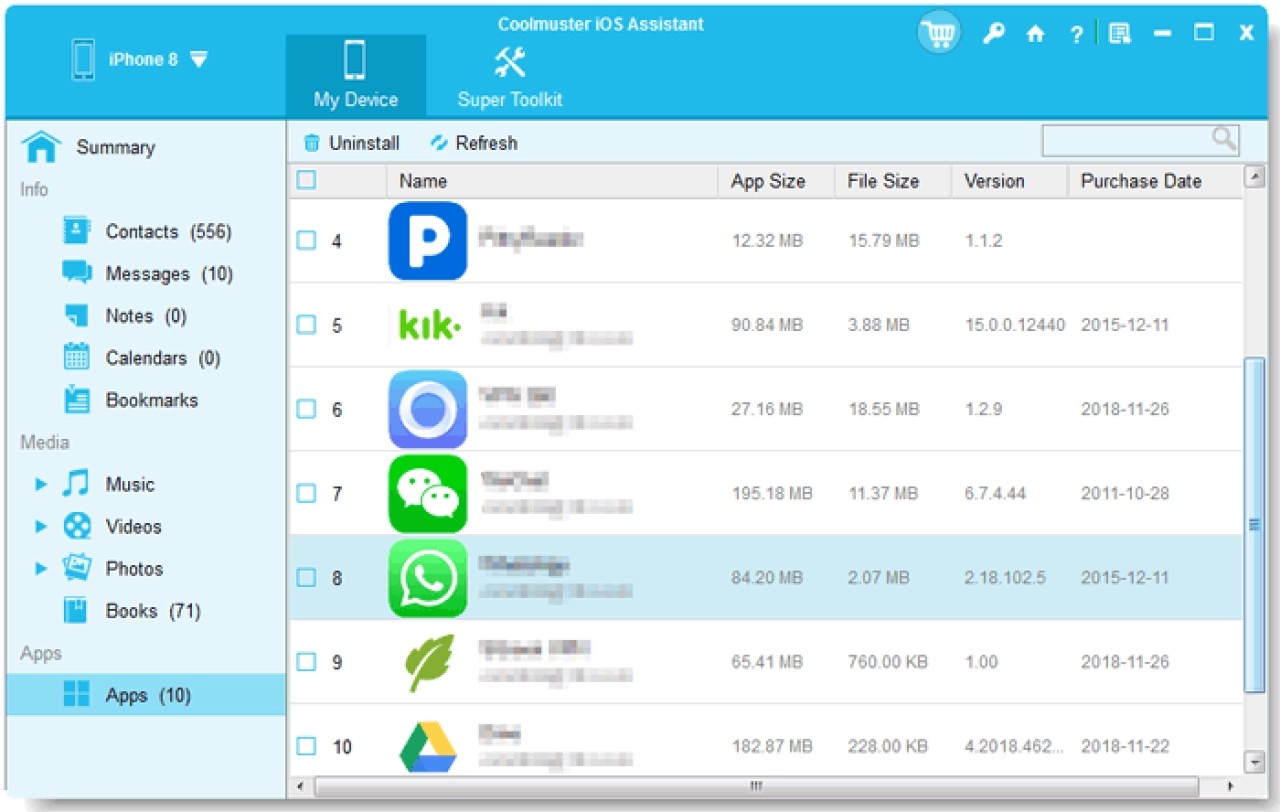Click the Books icon in sidebar
The width and height of the screenshot is (1280, 812).
click(77, 610)
